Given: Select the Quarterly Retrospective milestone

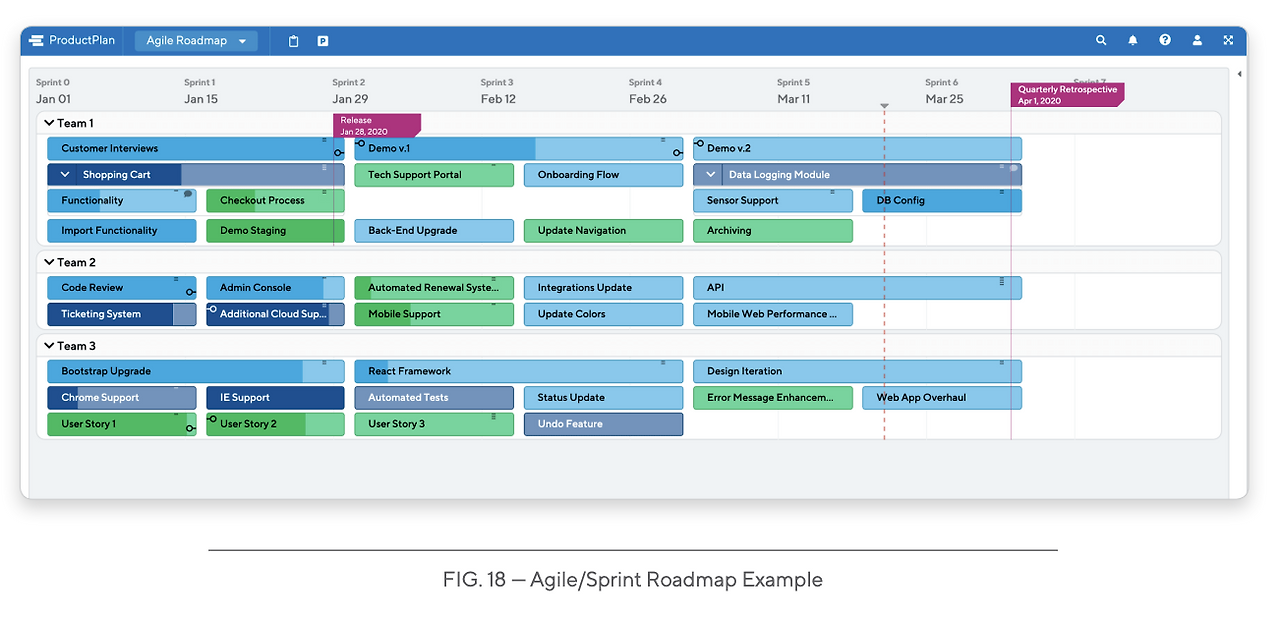Looking at the screenshot, I should click(1067, 95).
